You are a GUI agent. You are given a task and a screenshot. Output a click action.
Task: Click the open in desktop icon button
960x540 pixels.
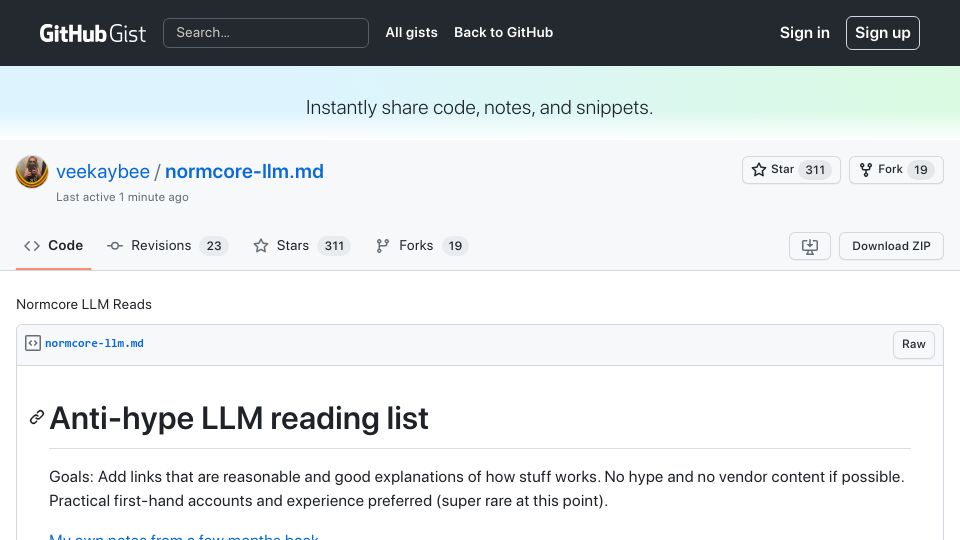click(x=809, y=246)
